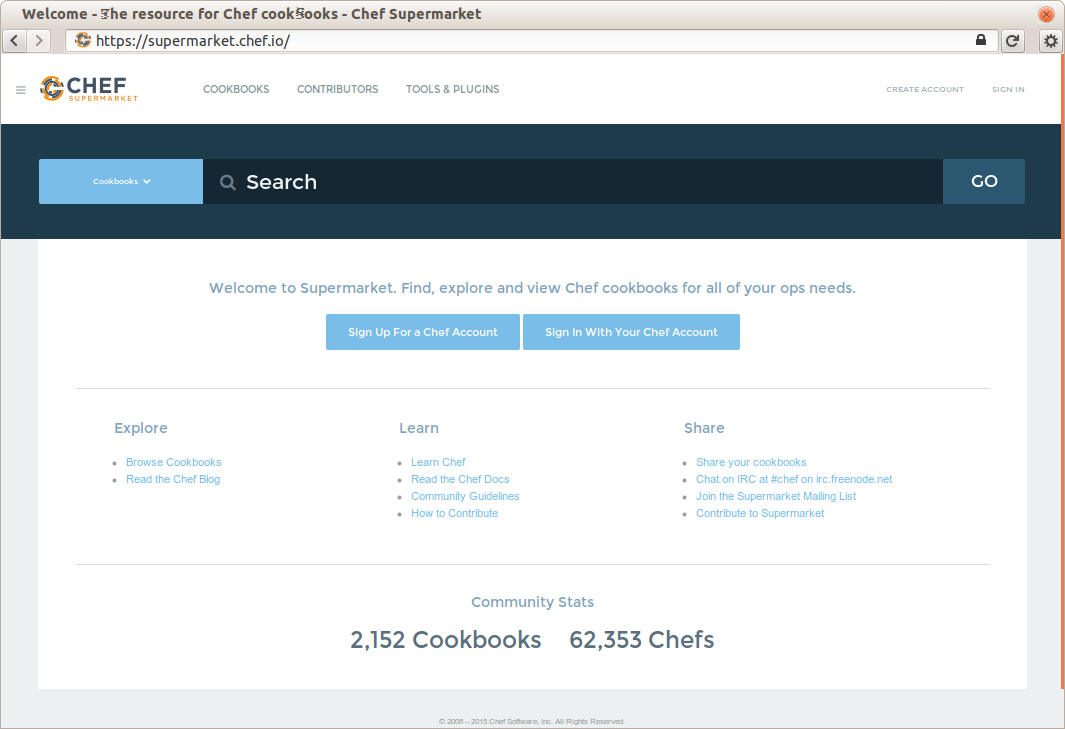Image resolution: width=1065 pixels, height=729 pixels.
Task: Open the Learn Chef link
Action: (x=438, y=462)
